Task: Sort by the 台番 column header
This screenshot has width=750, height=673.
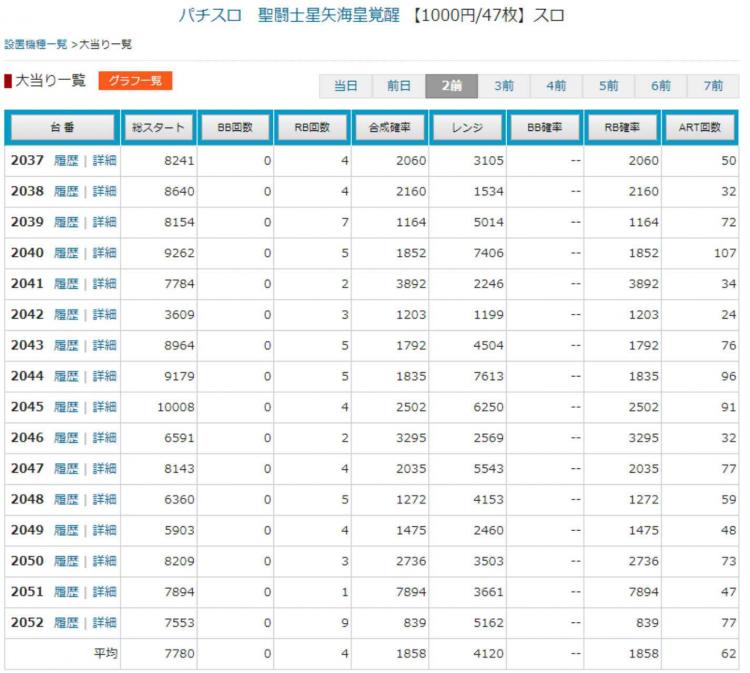Action: pyautogui.click(x=63, y=127)
